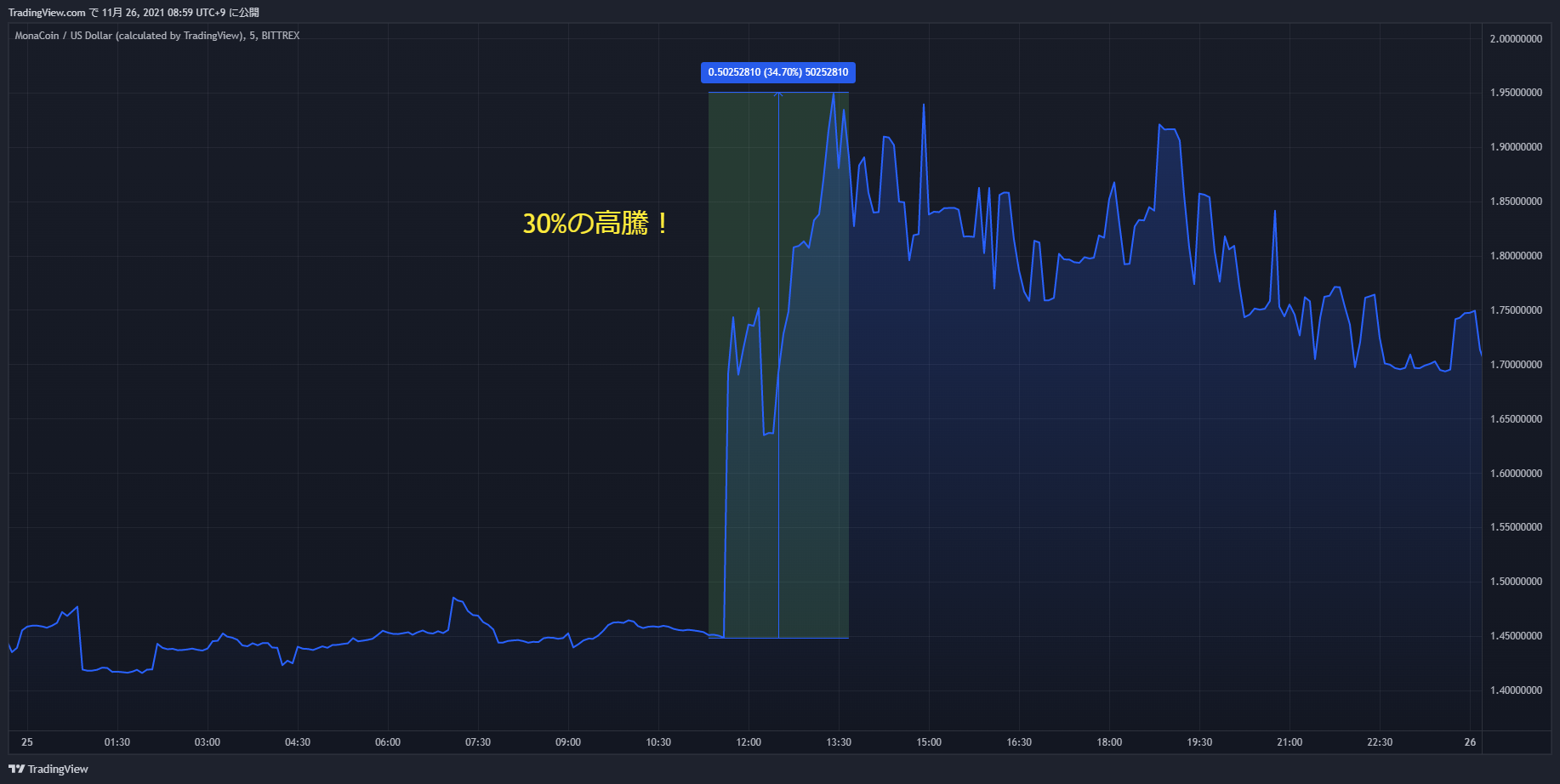The image size is (1560, 784).
Task: Click the 1.70000000 price axis label
Action: (x=1516, y=365)
